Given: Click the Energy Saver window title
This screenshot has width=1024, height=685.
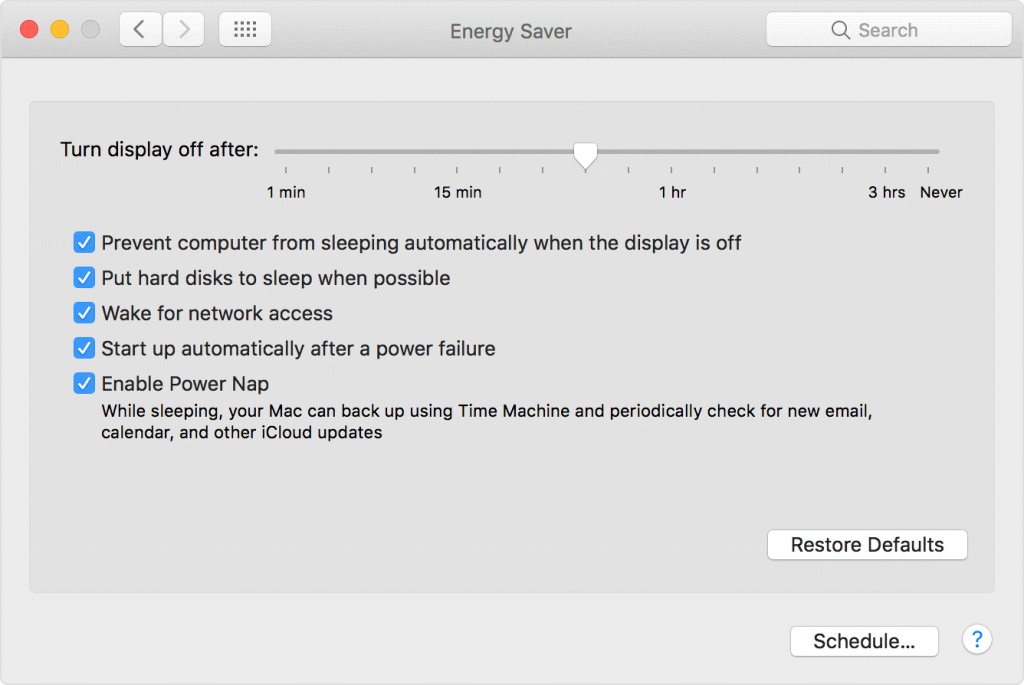Looking at the screenshot, I should (x=511, y=31).
